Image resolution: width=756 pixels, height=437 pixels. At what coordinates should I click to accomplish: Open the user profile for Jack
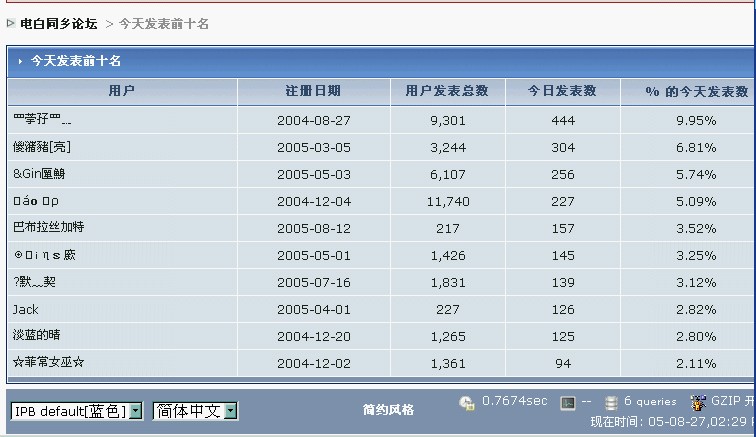26,310
